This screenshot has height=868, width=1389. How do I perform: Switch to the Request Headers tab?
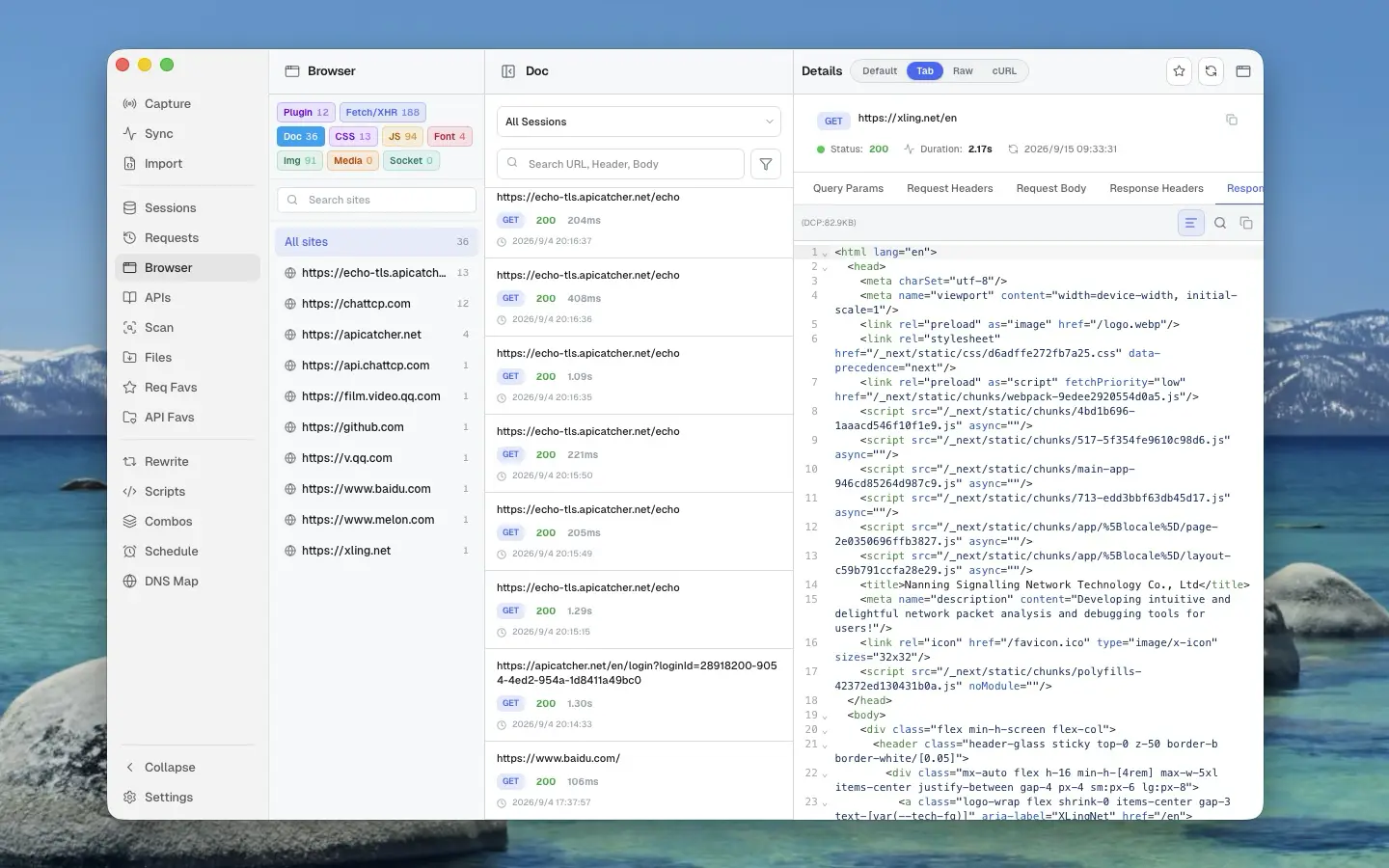point(949,189)
